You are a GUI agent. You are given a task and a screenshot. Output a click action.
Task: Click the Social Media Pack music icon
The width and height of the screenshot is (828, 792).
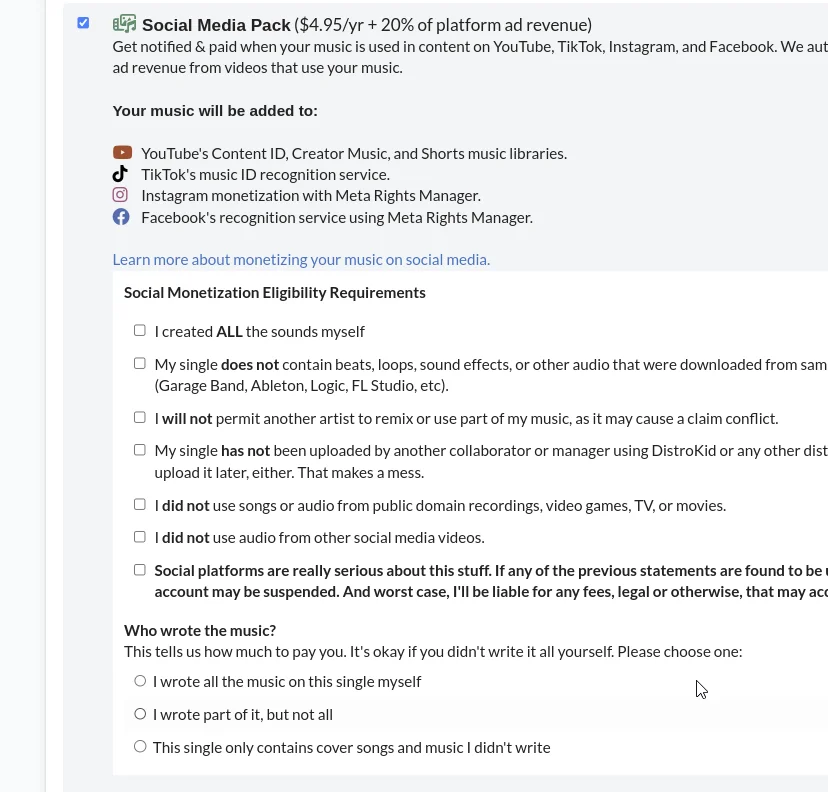coord(125,23)
